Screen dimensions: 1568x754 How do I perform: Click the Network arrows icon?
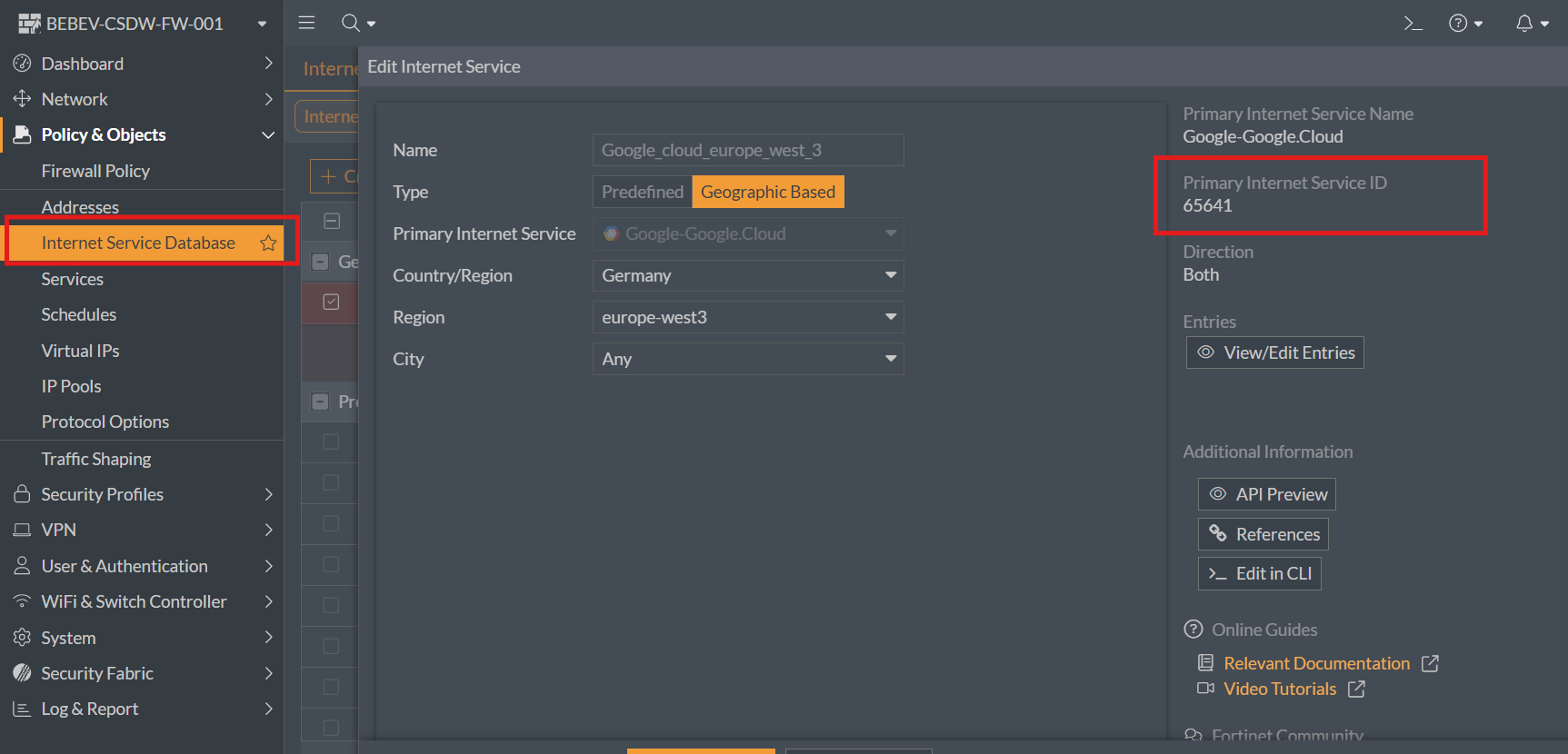[22, 99]
